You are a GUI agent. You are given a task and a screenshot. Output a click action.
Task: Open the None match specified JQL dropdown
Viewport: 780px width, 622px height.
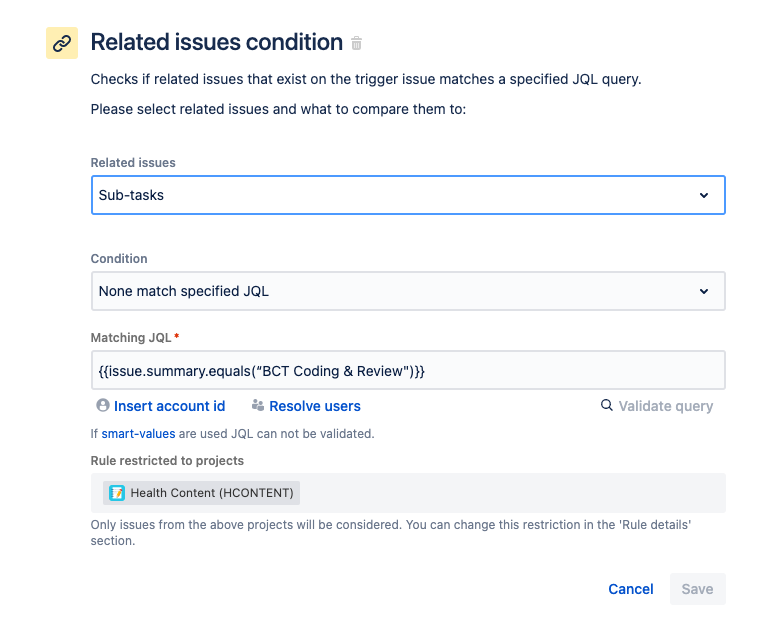[408, 291]
